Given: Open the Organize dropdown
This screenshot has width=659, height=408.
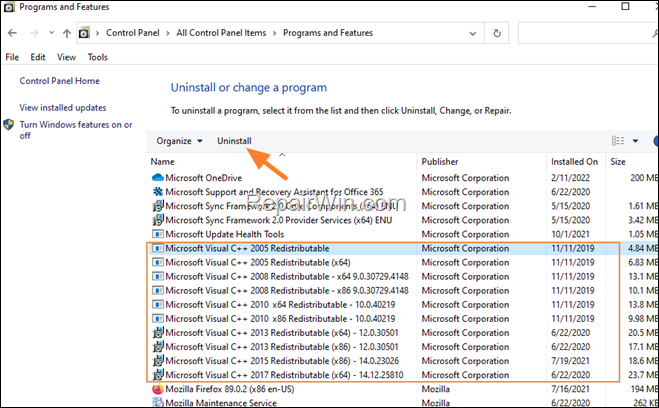Looking at the screenshot, I should tap(179, 141).
